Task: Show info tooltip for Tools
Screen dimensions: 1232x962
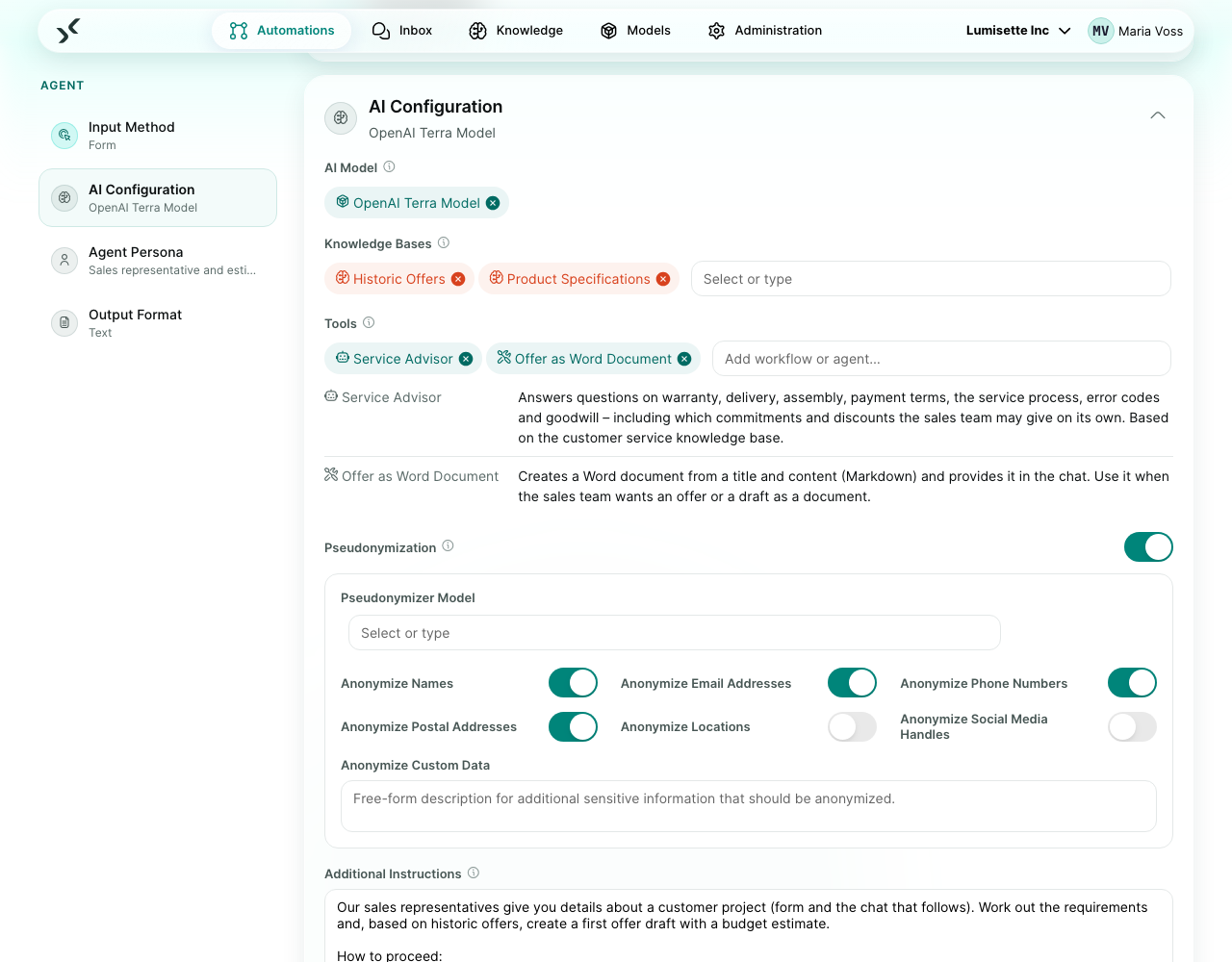Action: [369, 322]
